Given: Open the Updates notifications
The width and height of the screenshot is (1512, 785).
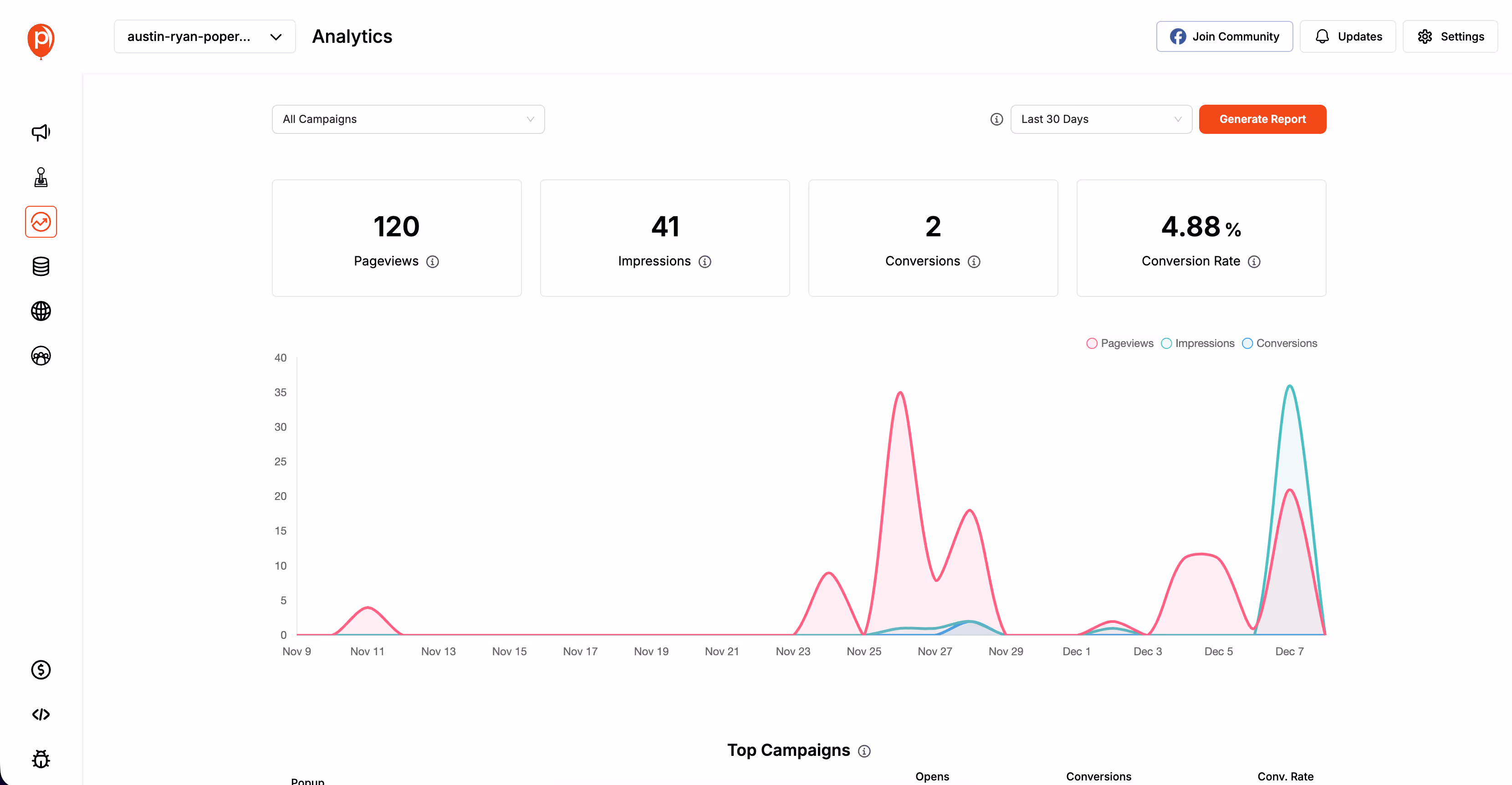Looking at the screenshot, I should 1347,36.
